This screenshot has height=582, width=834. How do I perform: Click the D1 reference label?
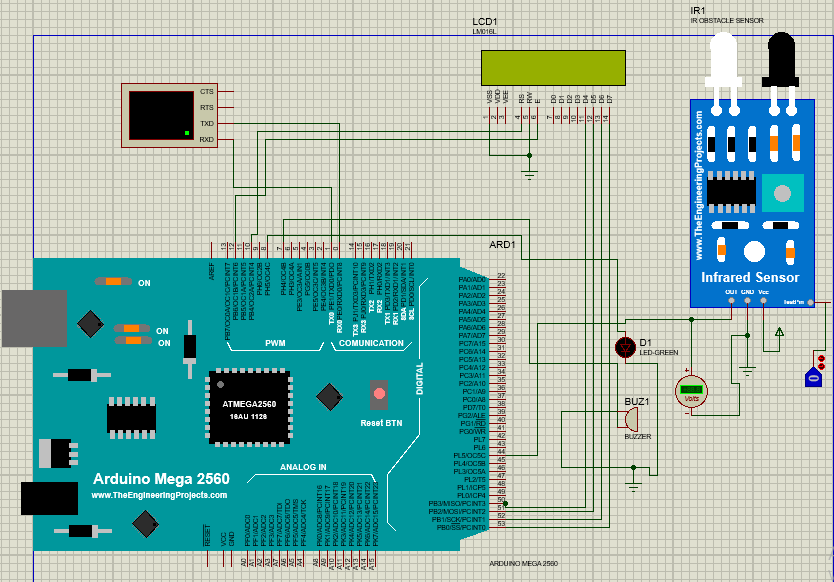(645, 343)
